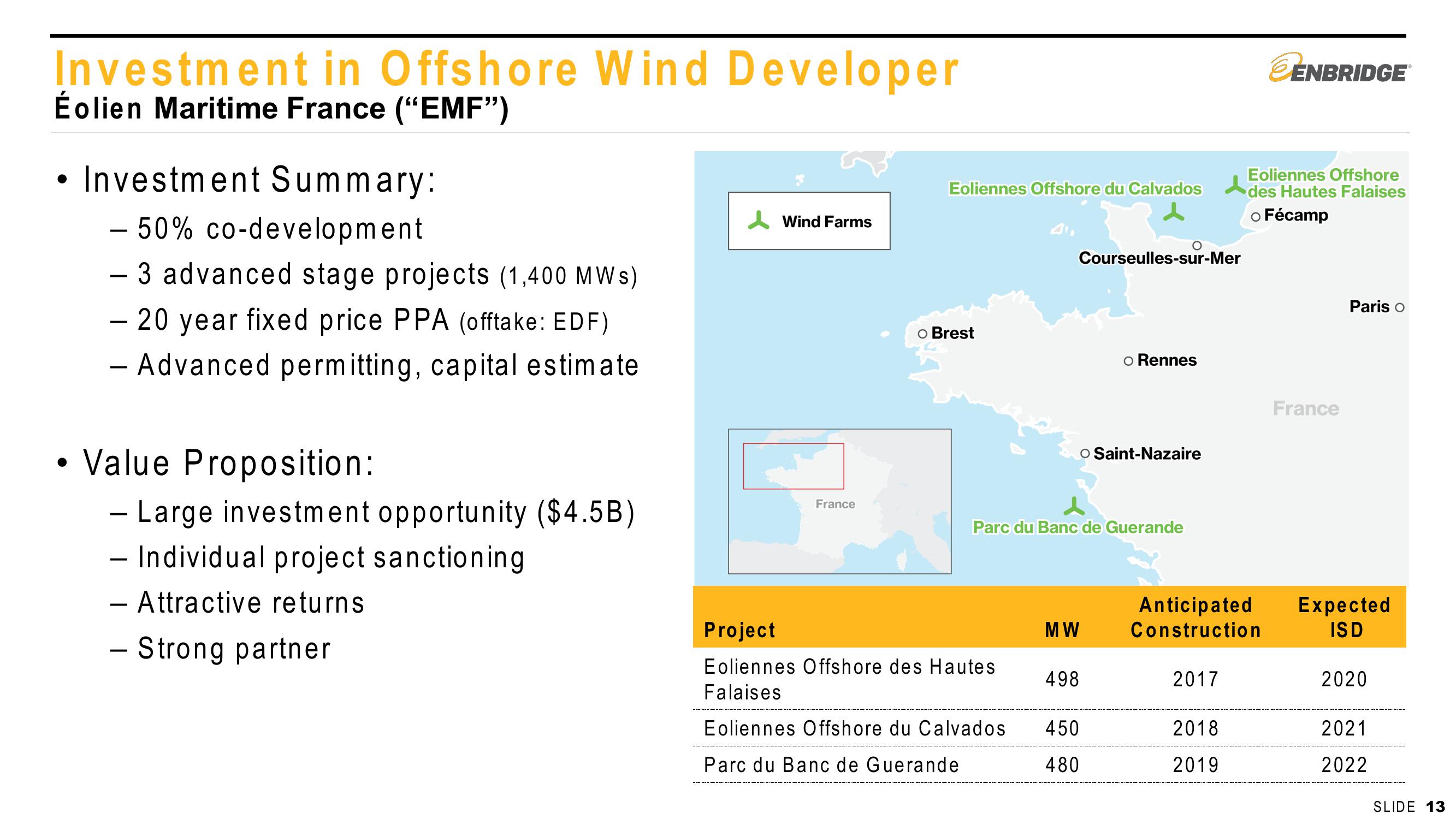The image size is (1456, 819).
Task: Click the 'Investment Summary:' bullet heading
Action: point(259,180)
